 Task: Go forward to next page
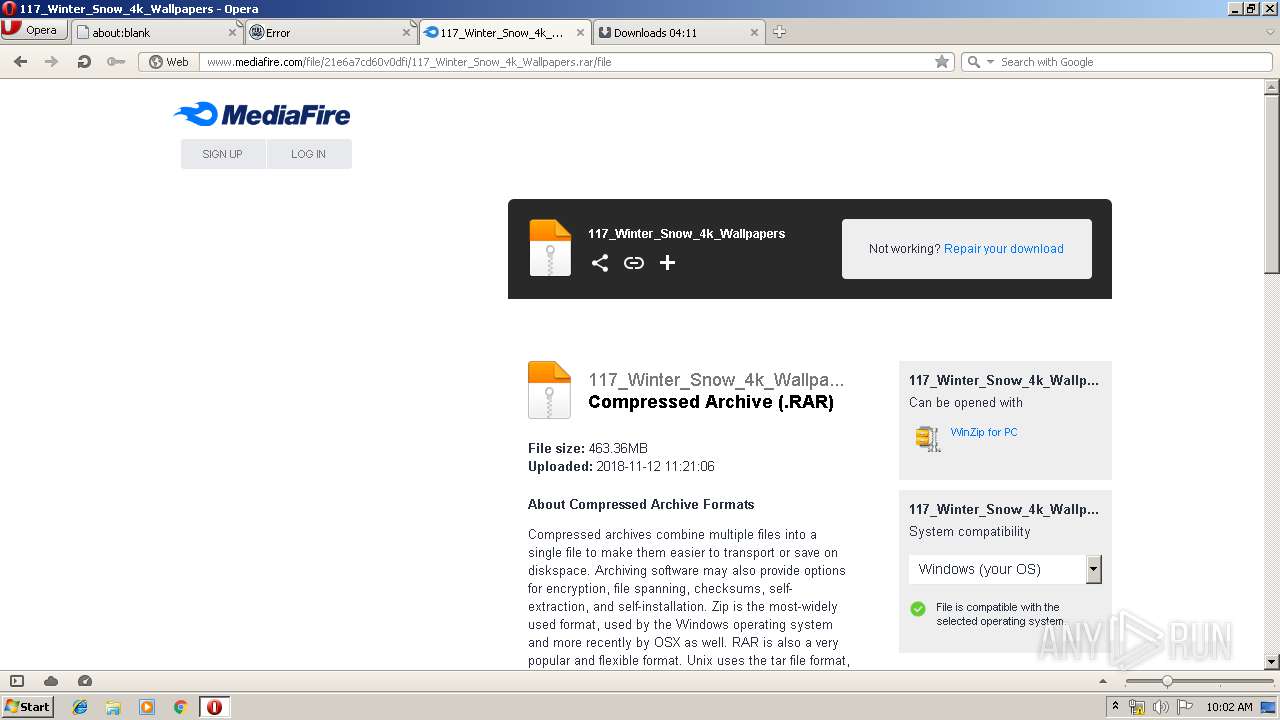pyautogui.click(x=52, y=61)
